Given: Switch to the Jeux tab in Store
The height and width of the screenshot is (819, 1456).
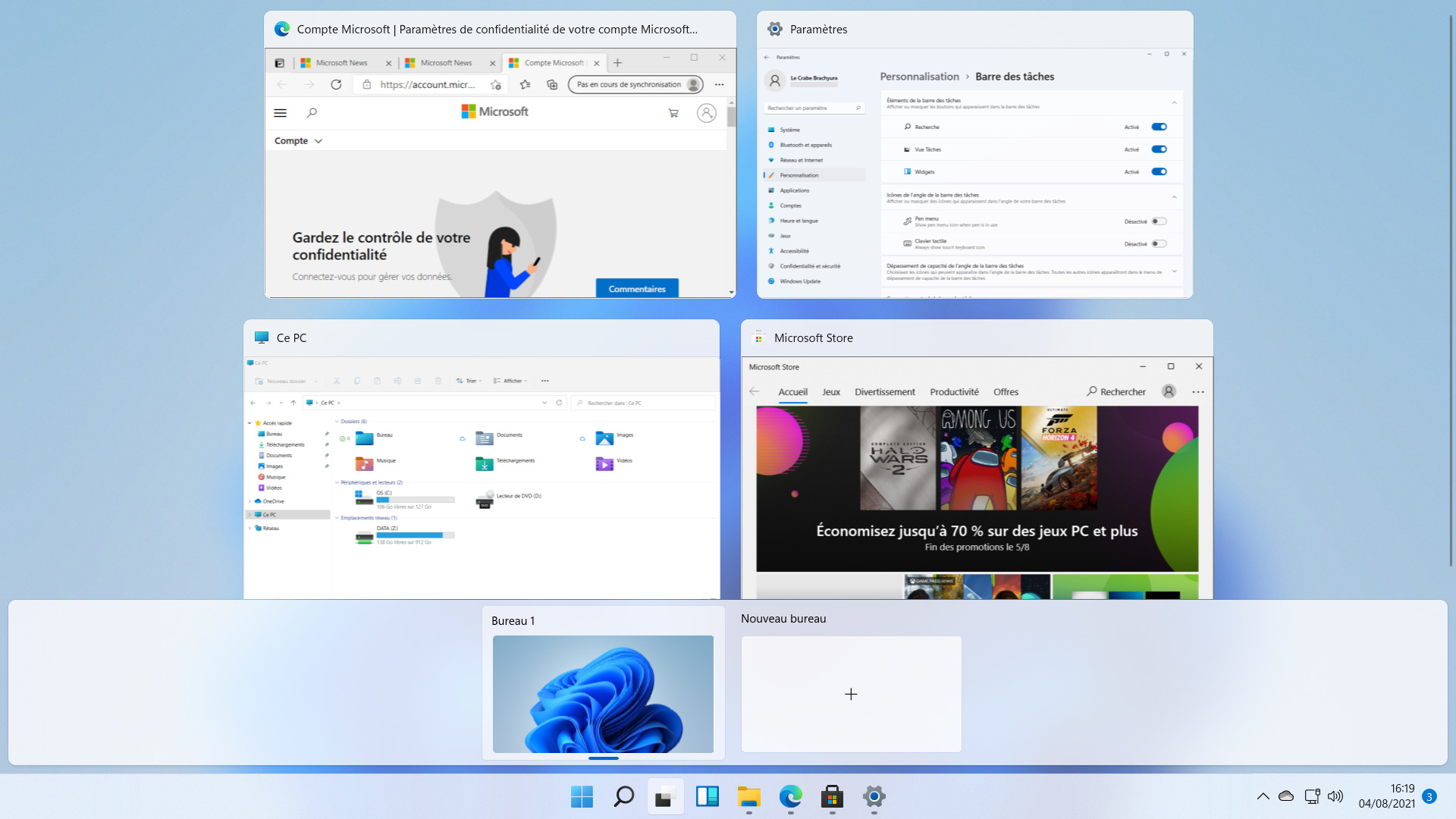Looking at the screenshot, I should click(x=831, y=392).
